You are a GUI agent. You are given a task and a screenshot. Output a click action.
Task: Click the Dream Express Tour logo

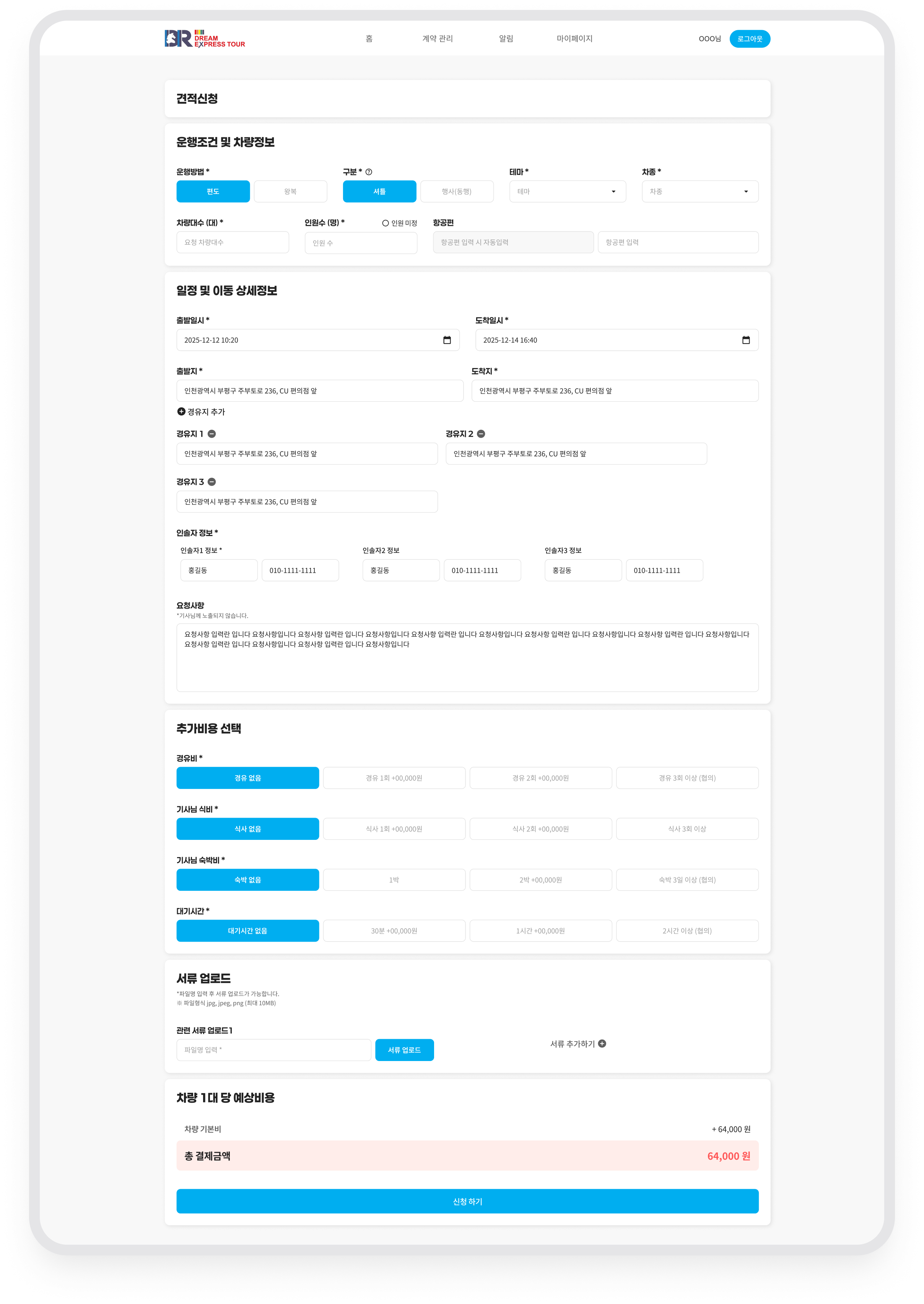pyautogui.click(x=205, y=38)
